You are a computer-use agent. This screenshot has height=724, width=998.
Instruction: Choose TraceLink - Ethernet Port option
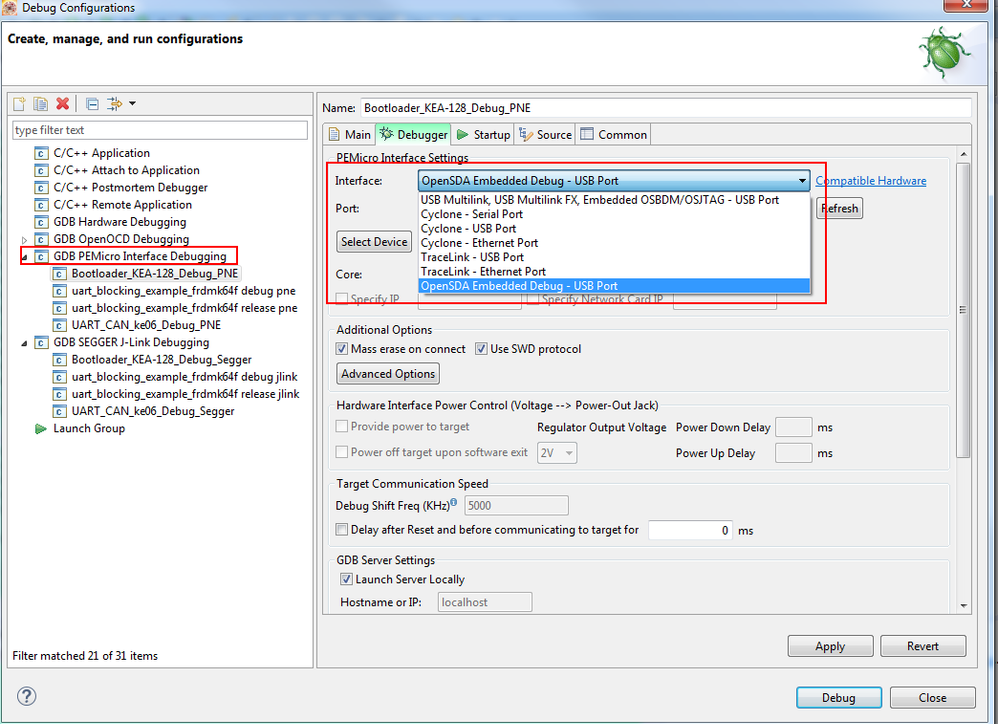(x=614, y=271)
